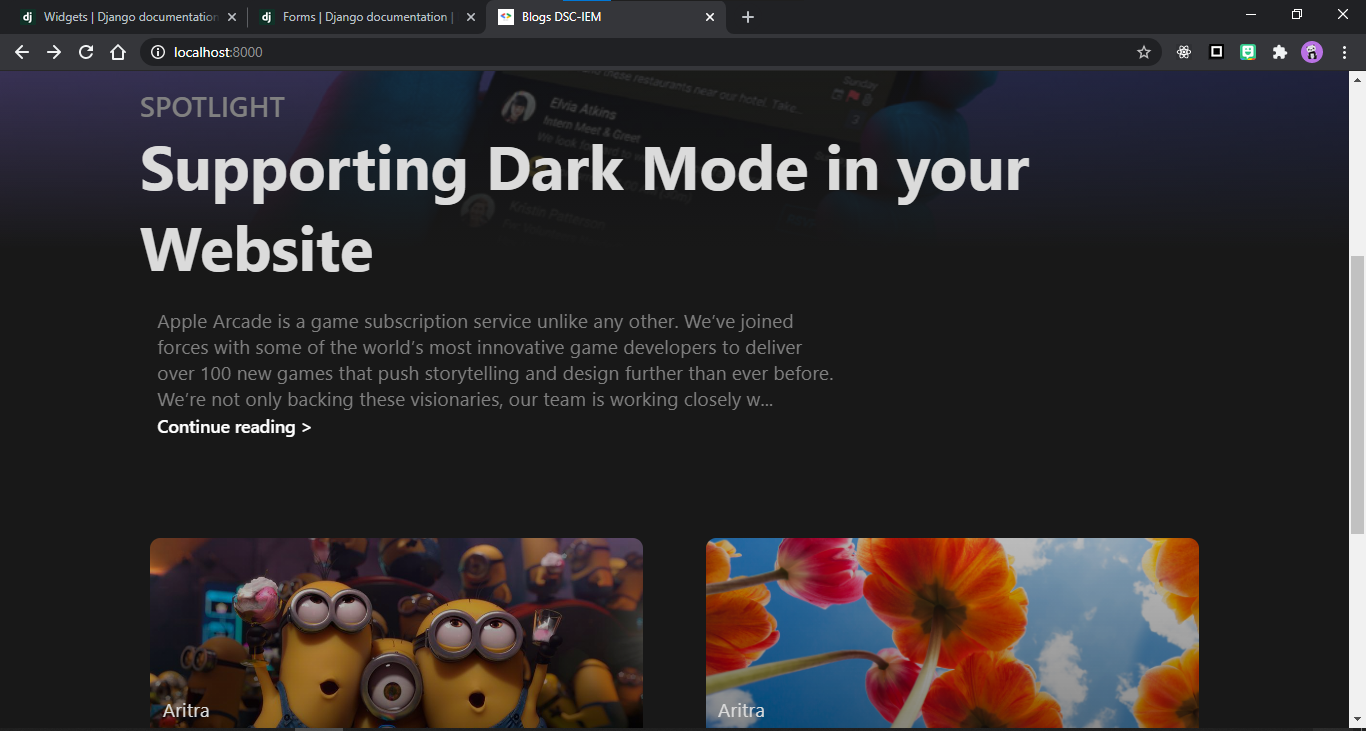This screenshot has height=731, width=1366.
Task: Open a new browser tab
Action: (x=748, y=17)
